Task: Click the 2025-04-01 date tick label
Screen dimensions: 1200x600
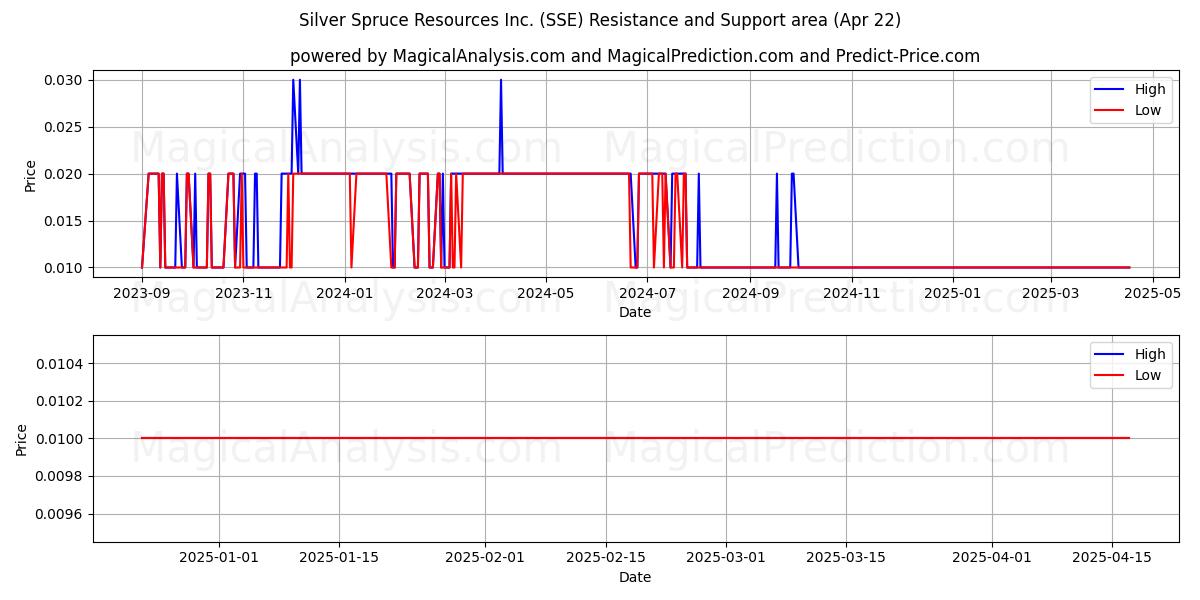Action: click(x=992, y=559)
